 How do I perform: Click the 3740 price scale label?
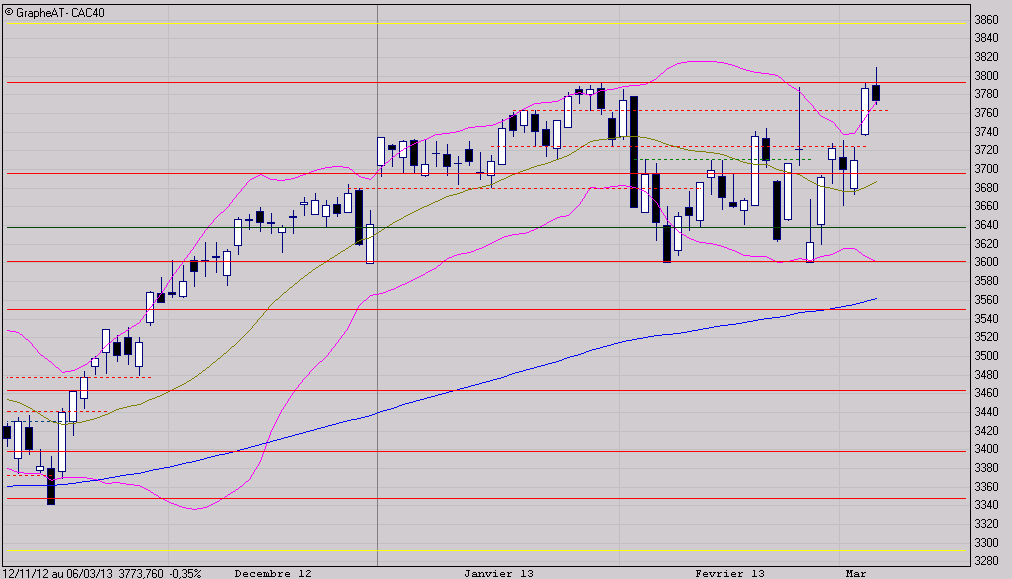click(x=986, y=132)
